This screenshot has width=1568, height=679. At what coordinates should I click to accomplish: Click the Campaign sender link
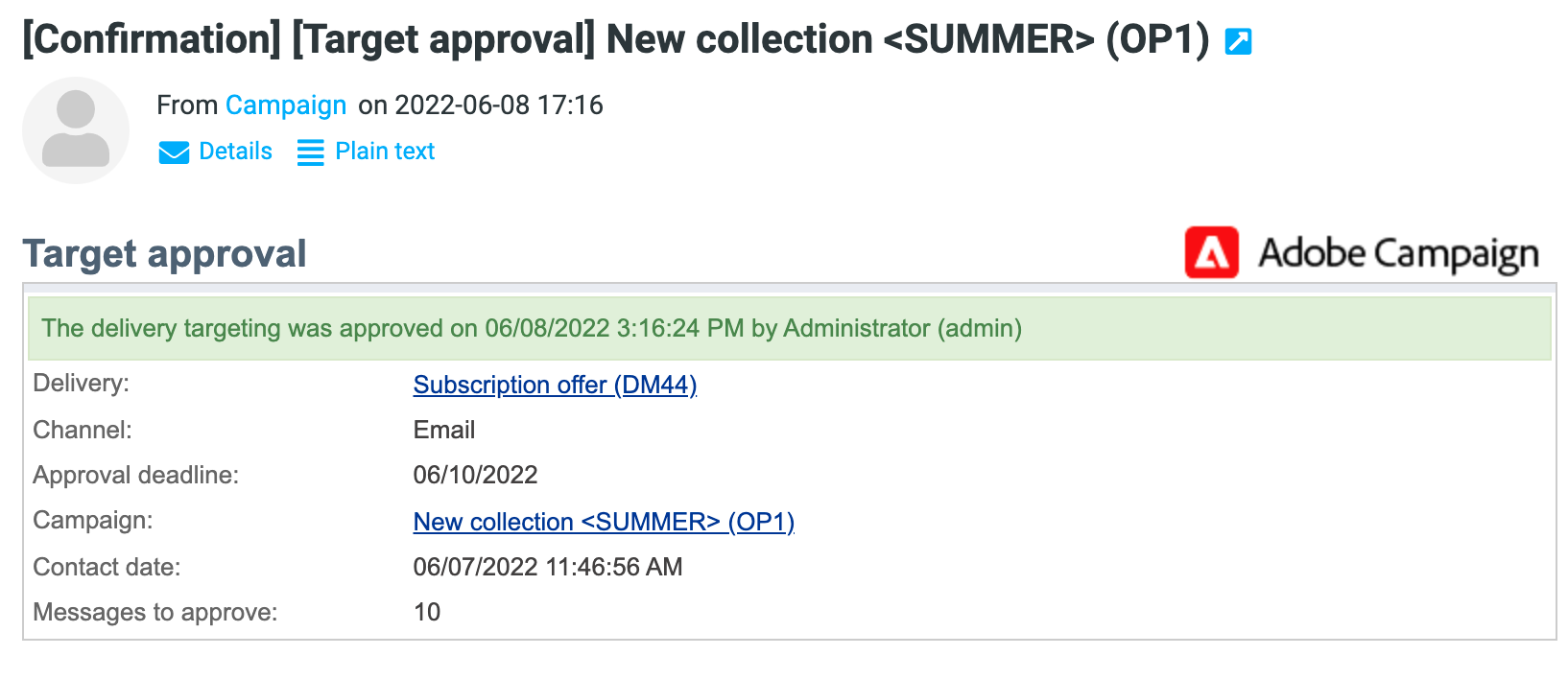pyautogui.click(x=286, y=105)
